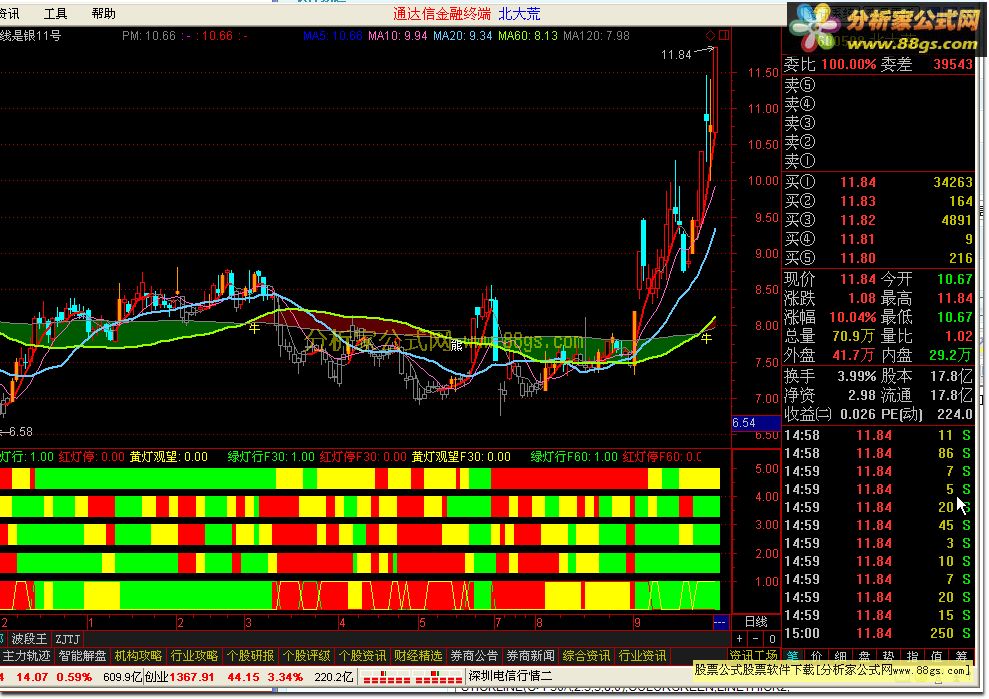This screenshot has width=989, height=699.
Task: Select the 值 tab under the tick list
Action: (937, 656)
